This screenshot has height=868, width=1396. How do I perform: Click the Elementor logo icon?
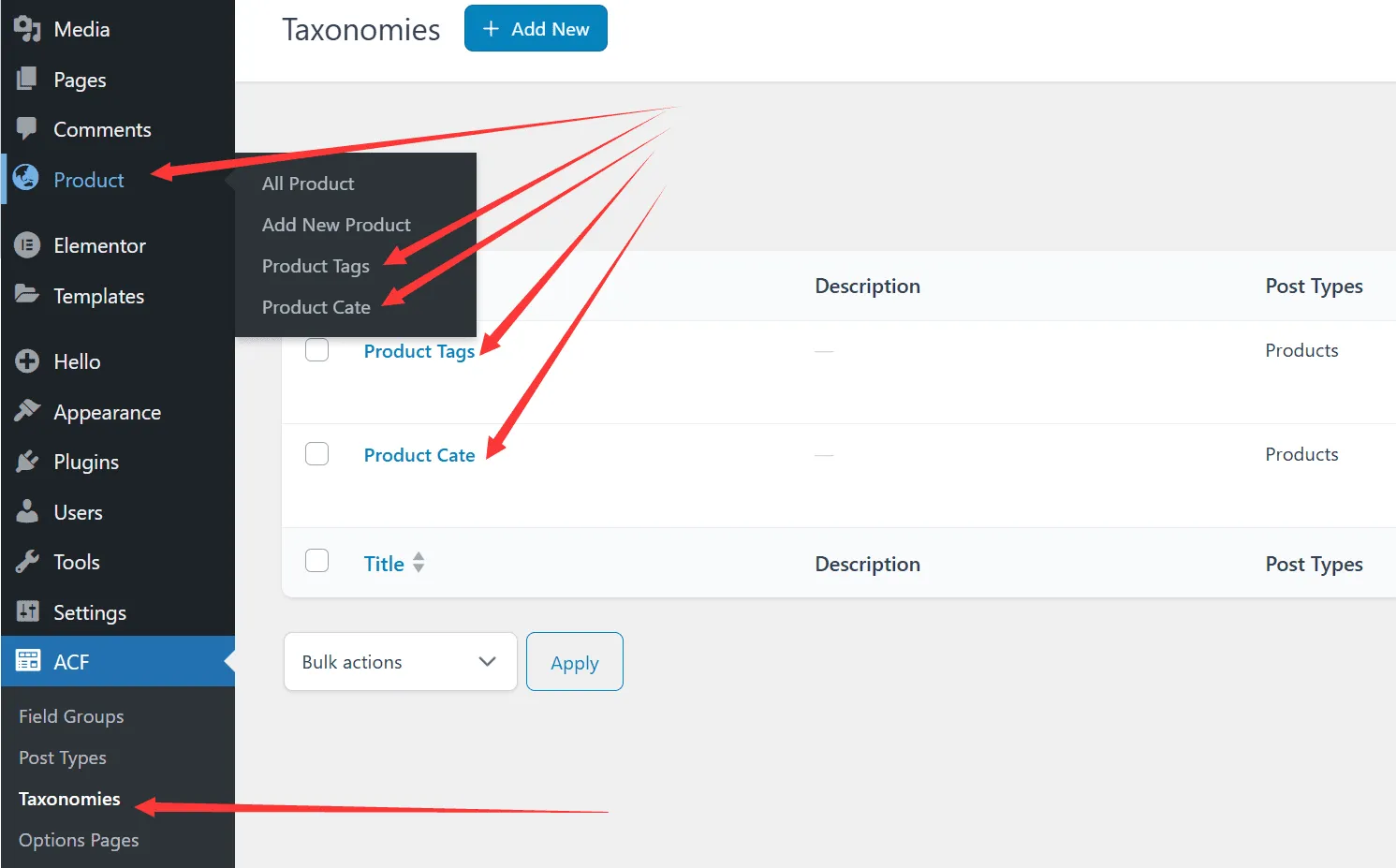27,245
